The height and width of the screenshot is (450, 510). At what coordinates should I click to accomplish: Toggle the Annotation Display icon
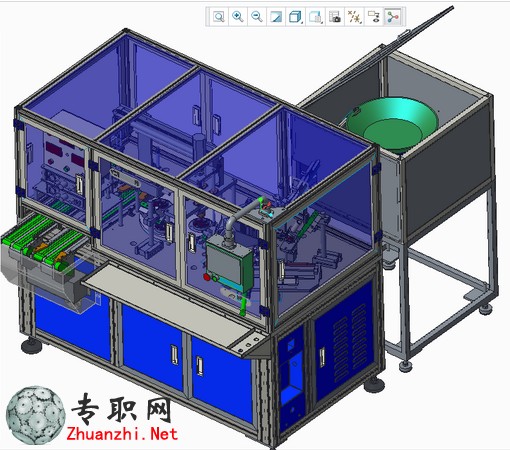373,17
